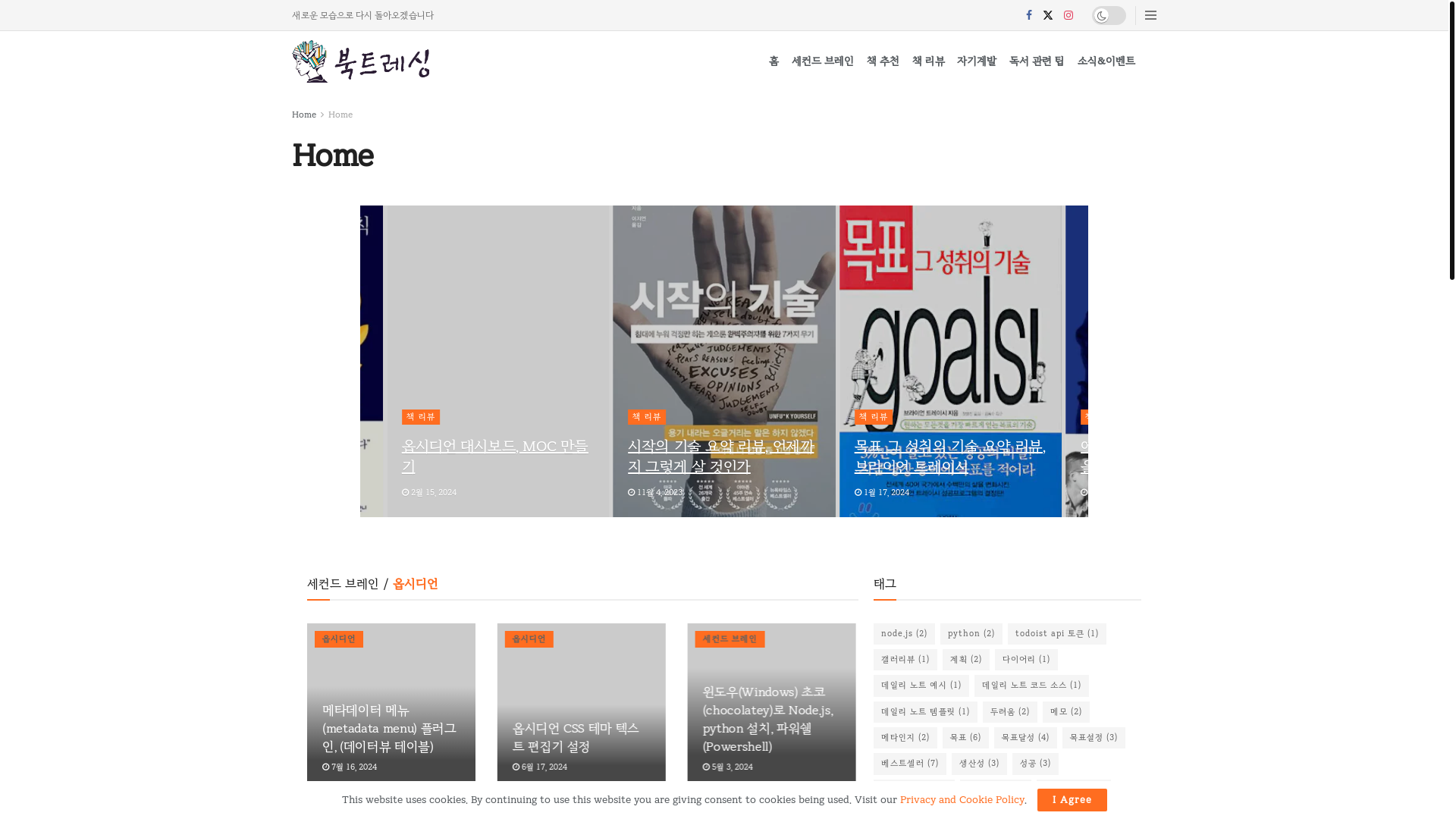
Task: Click the 태그 section heading
Action: click(885, 584)
